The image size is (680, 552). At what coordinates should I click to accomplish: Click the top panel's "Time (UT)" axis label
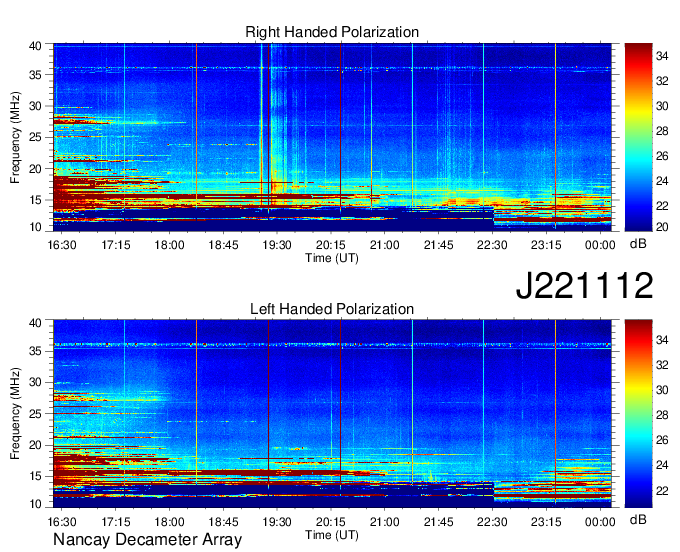(x=332, y=258)
